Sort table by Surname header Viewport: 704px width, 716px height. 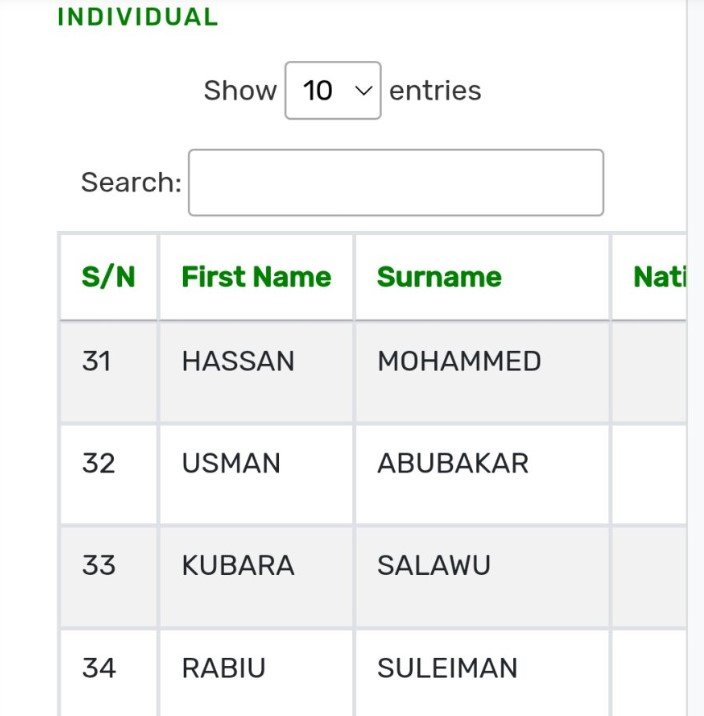439,277
